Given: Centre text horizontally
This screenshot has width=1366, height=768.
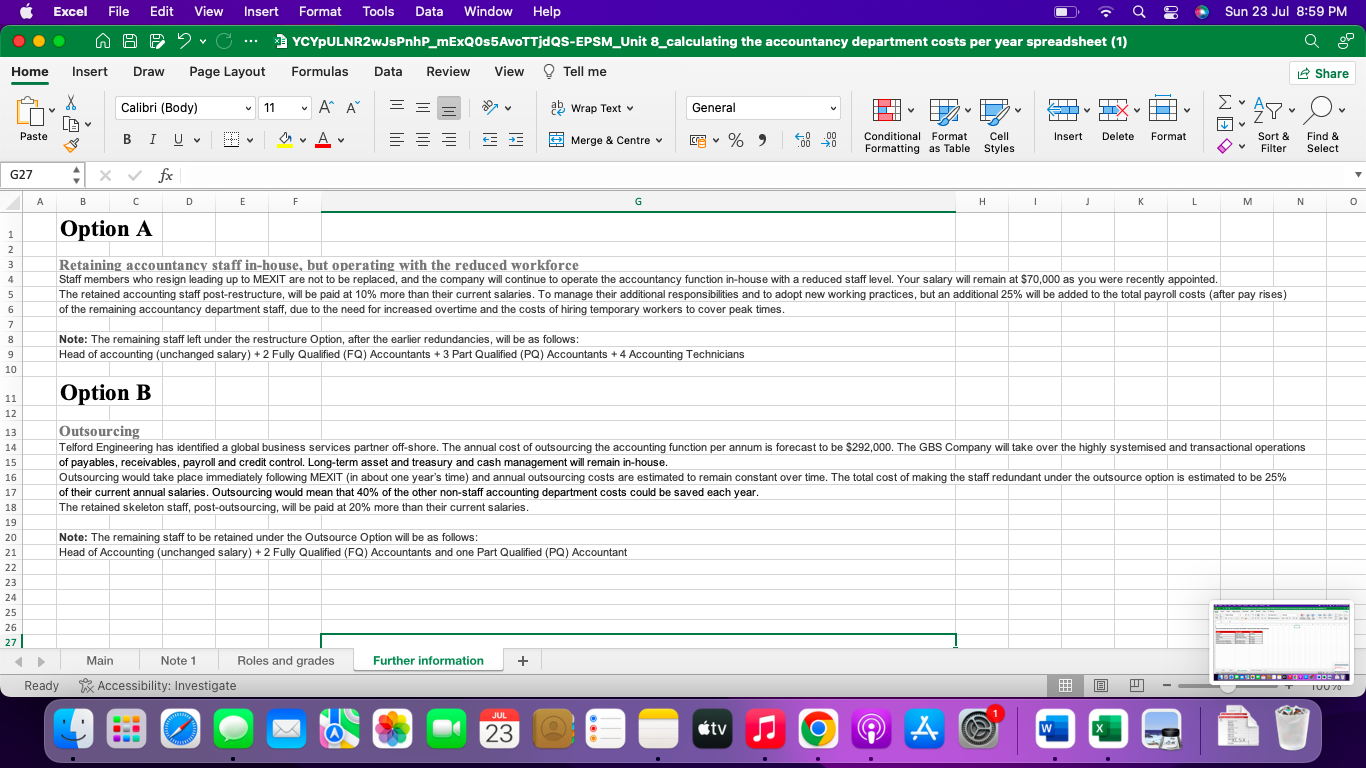Looking at the screenshot, I should pyautogui.click(x=423, y=140).
